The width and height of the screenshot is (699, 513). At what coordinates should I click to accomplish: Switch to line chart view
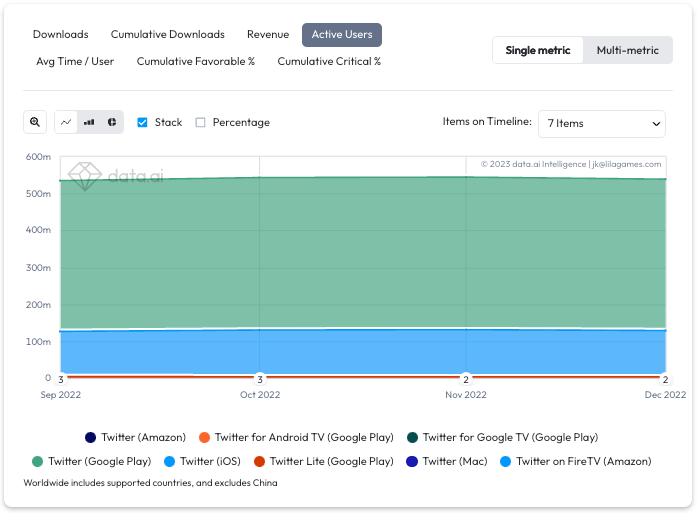(66, 122)
